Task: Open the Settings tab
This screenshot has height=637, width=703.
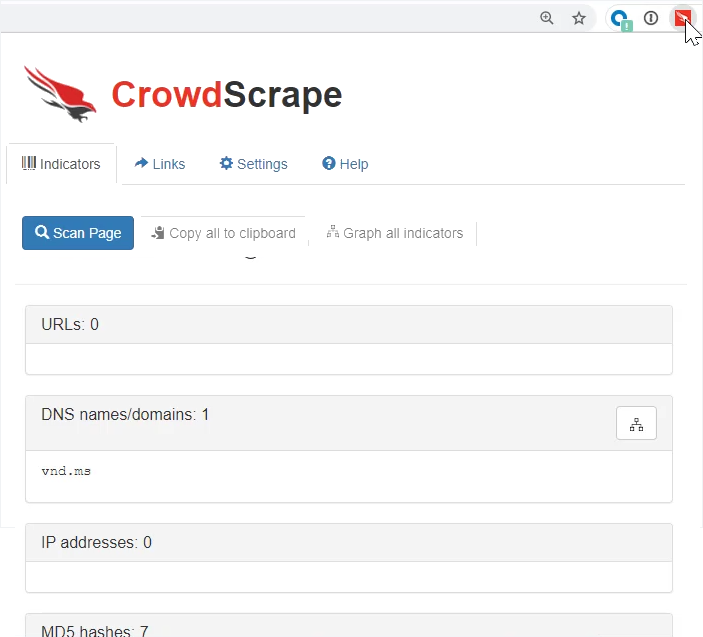Action: coord(253,164)
